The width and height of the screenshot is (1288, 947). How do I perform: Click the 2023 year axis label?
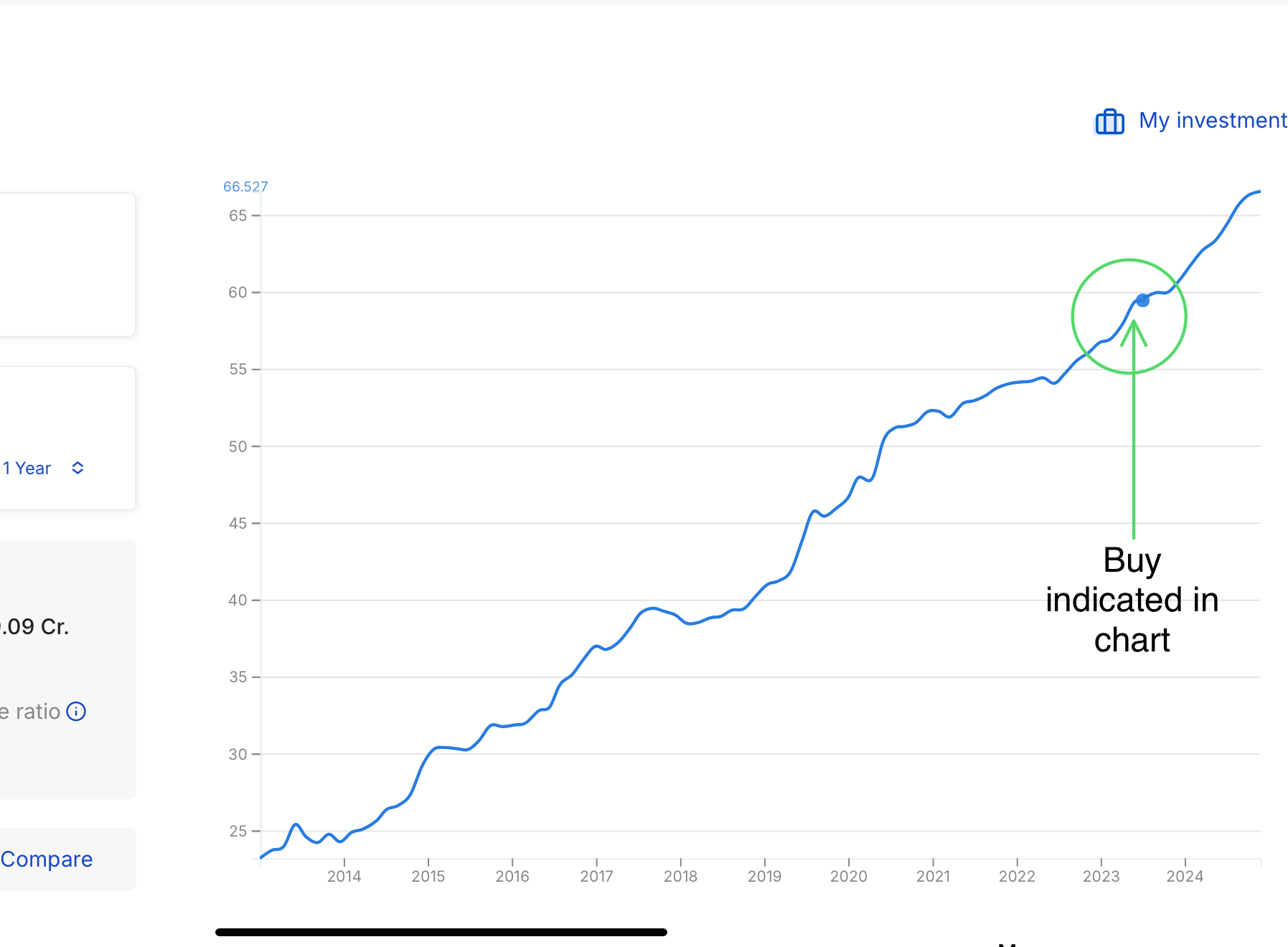tap(1101, 876)
